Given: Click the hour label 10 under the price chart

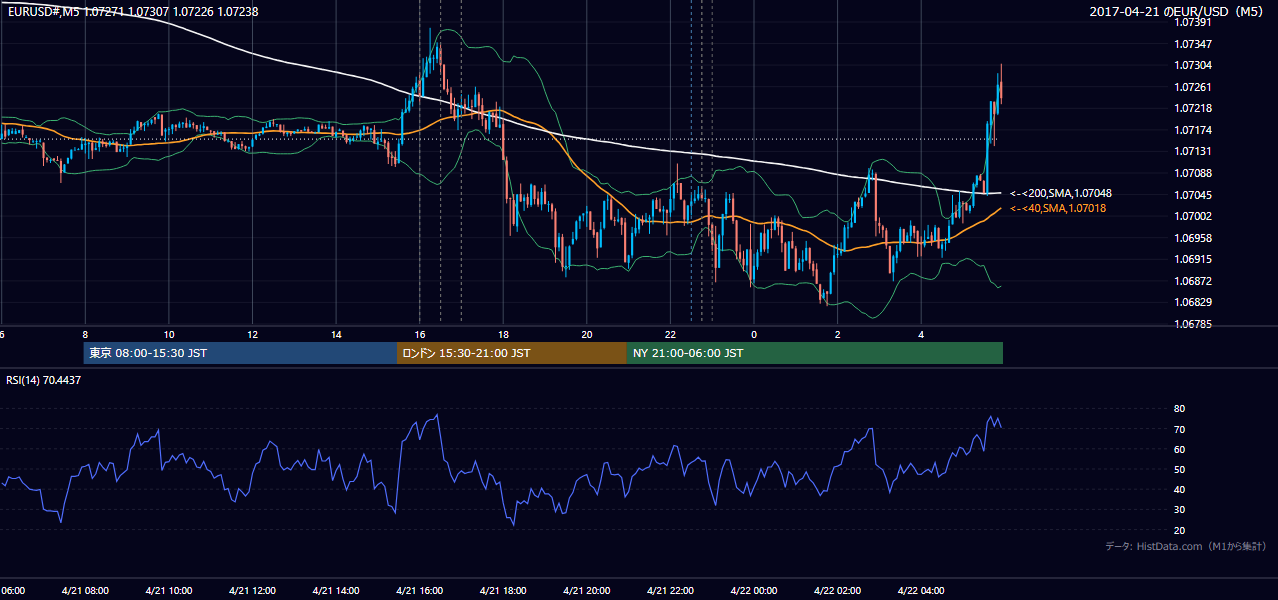Looking at the screenshot, I should coord(169,334).
